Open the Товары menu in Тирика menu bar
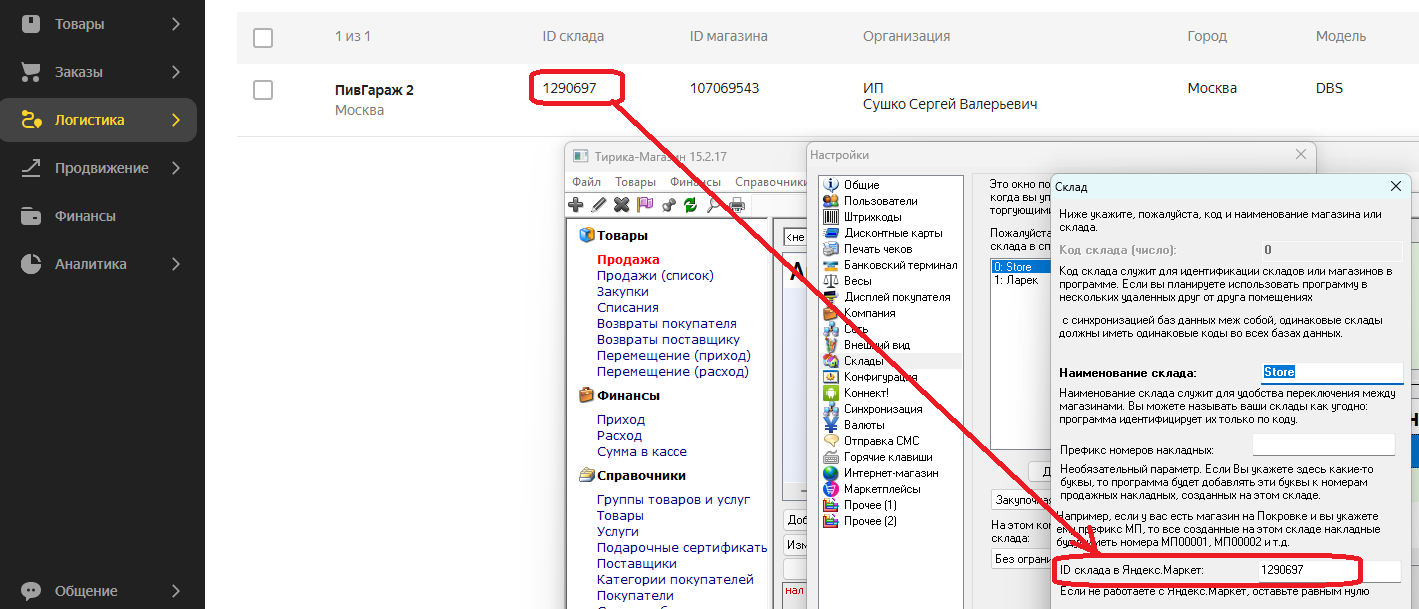Viewport: 1419px width, 609px height. 635,182
